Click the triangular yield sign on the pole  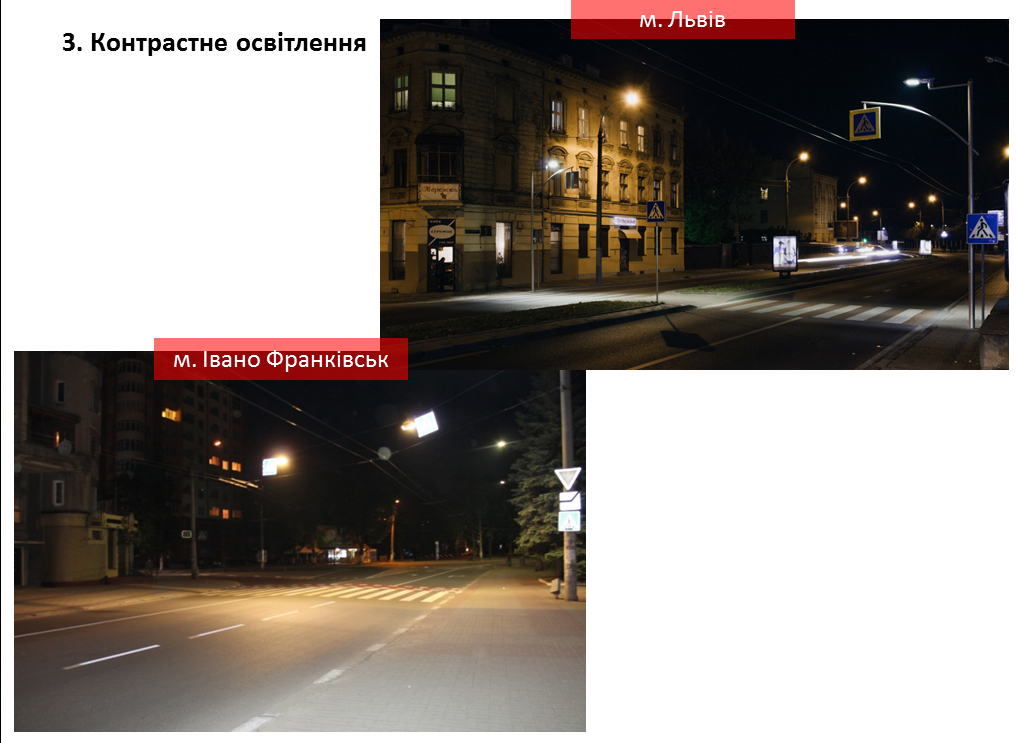568,478
